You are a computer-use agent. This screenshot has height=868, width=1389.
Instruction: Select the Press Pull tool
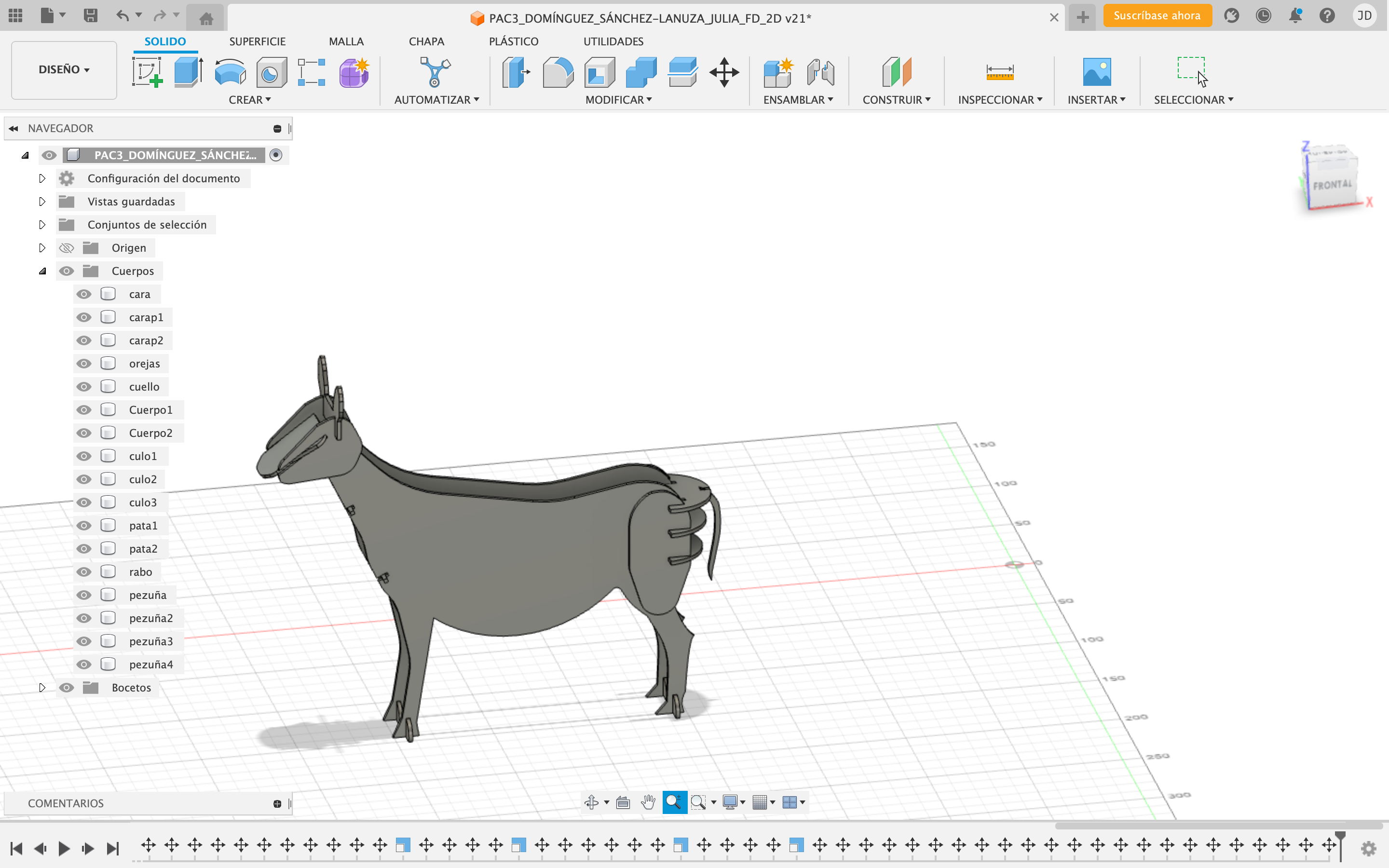(x=516, y=72)
